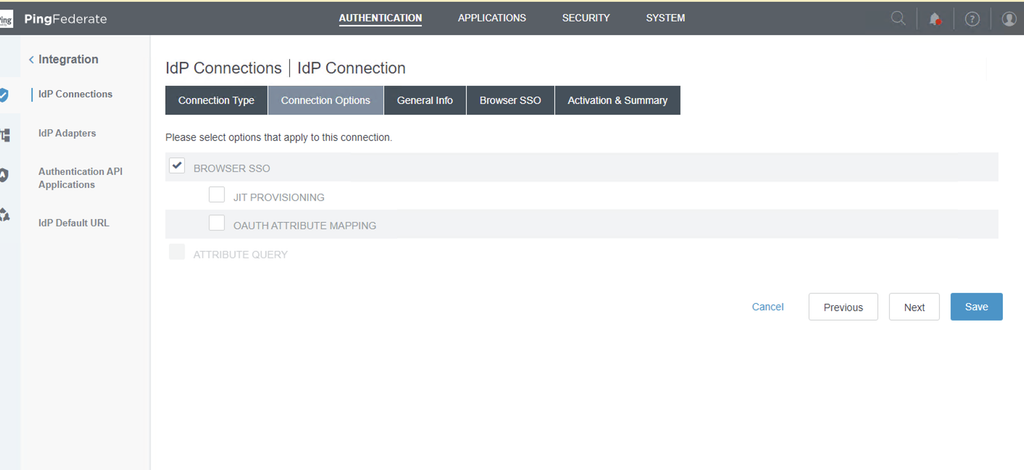Screen dimensions: 1024x470
Task: Open IdP Default URL in sidebar
Action: click(74, 223)
